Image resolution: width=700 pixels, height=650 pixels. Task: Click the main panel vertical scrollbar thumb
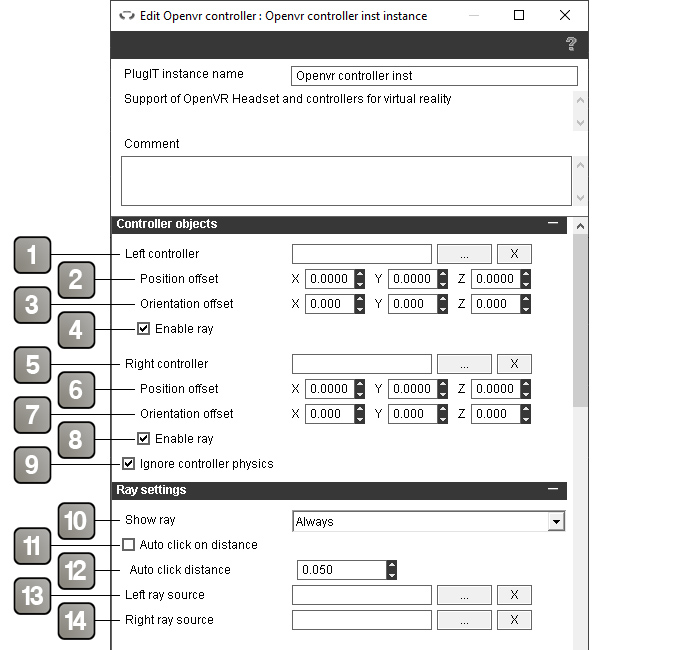point(580,320)
